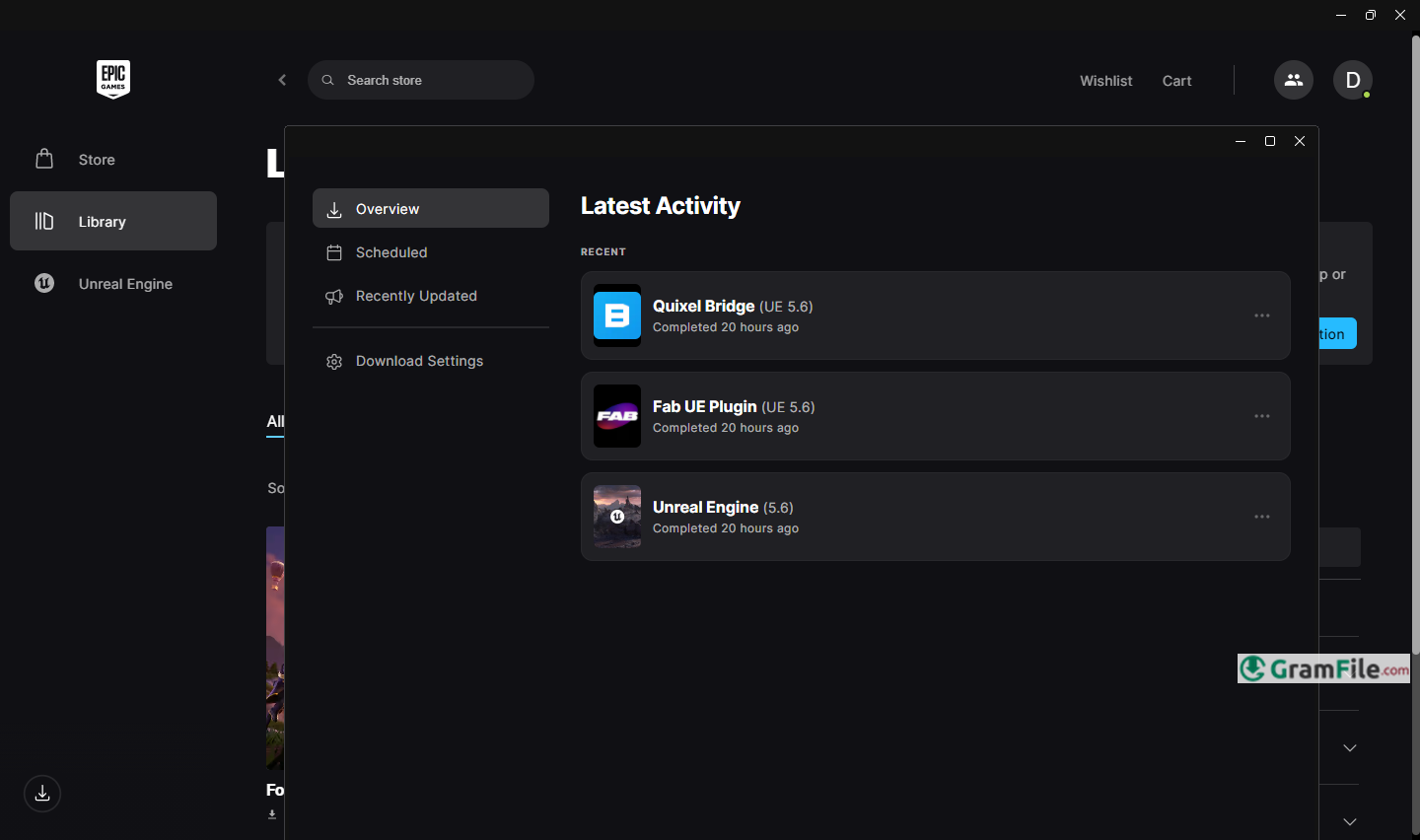Select the Overview tab in downloads

tap(431, 208)
